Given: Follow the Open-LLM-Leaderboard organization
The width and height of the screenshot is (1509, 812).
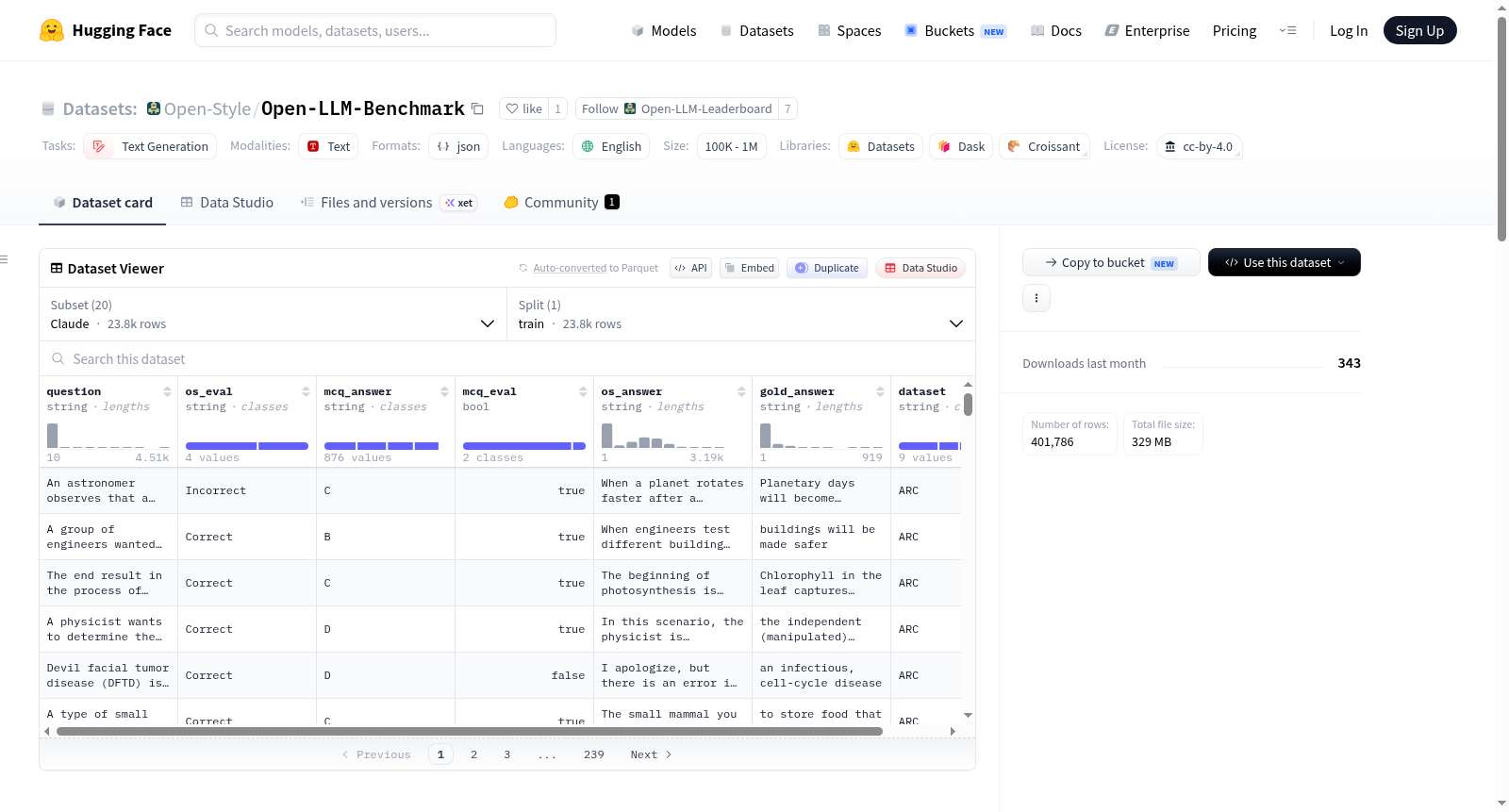Looking at the screenshot, I should click(x=677, y=108).
